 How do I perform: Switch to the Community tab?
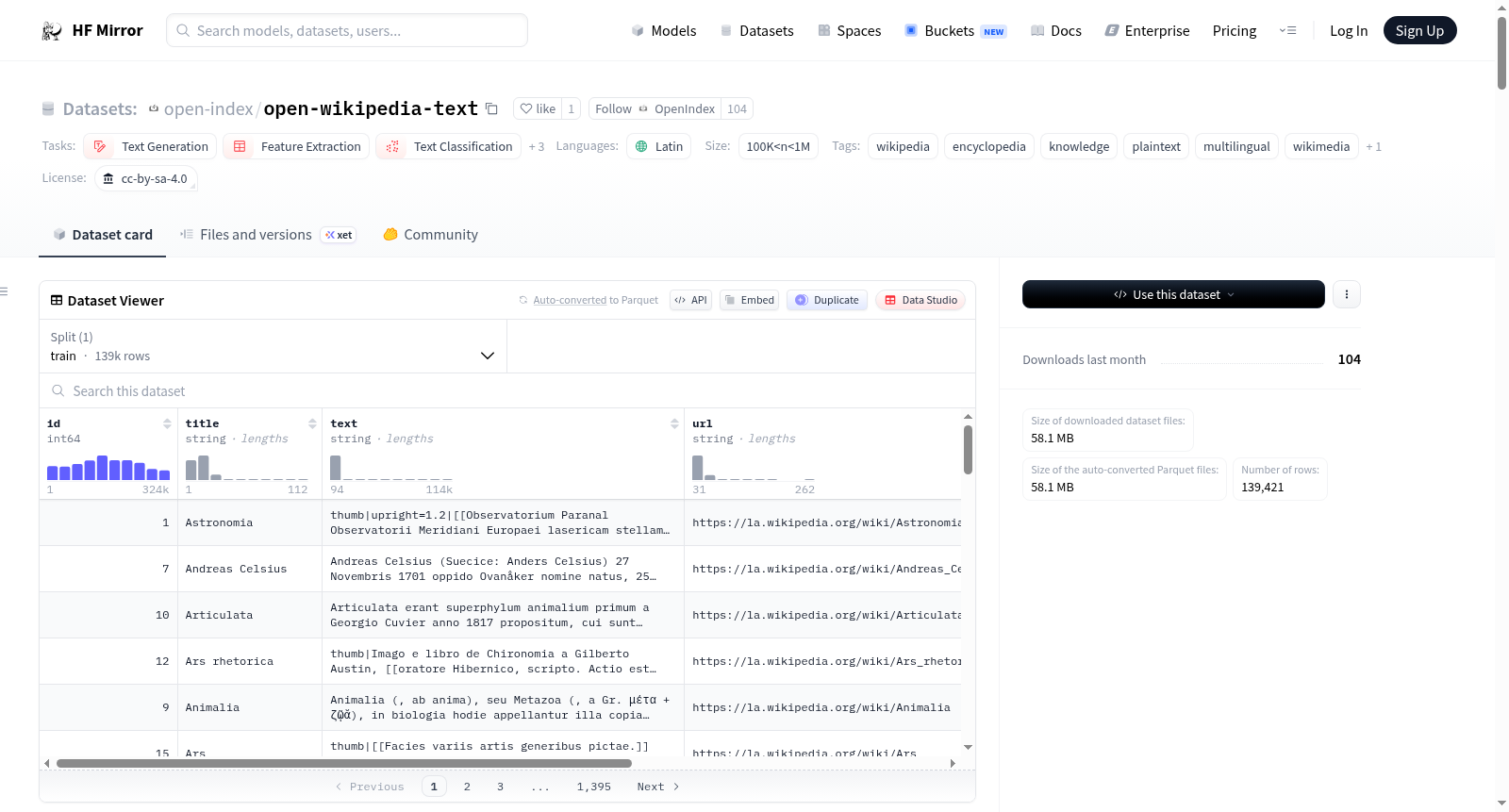point(430,235)
